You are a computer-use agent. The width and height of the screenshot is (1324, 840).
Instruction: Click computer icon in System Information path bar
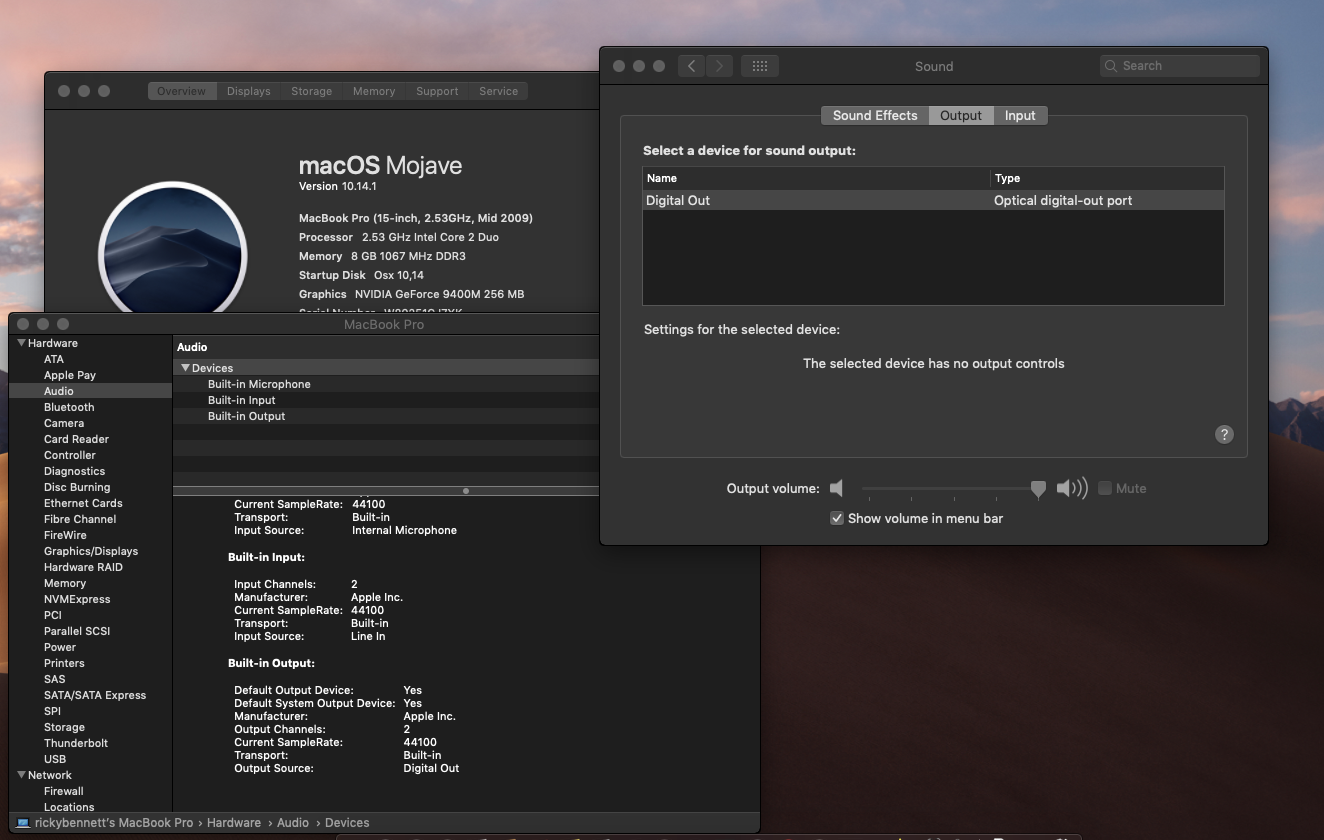(23, 823)
